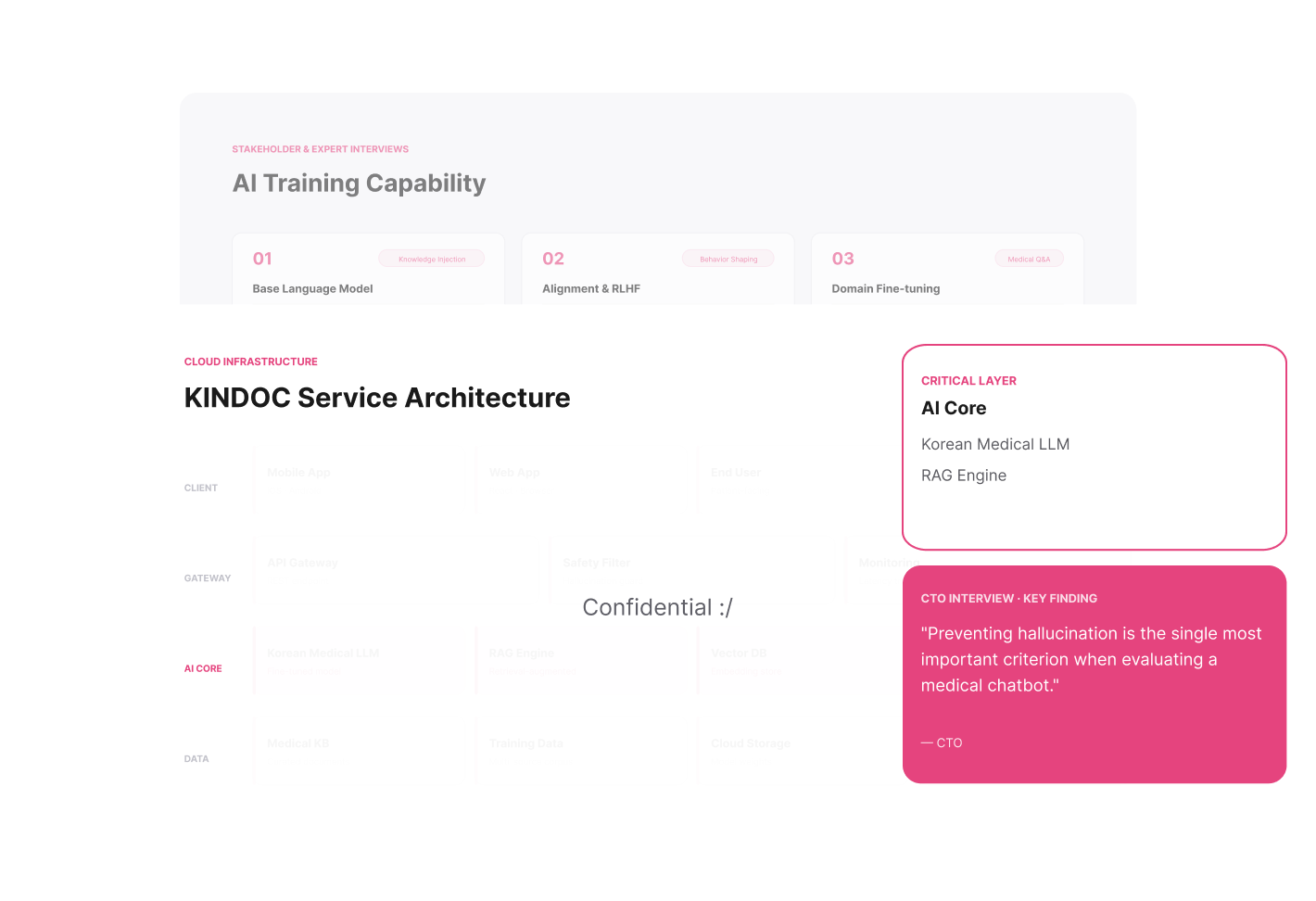
Task: Select the "Behavior Shaping" tag
Action: [x=728, y=259]
